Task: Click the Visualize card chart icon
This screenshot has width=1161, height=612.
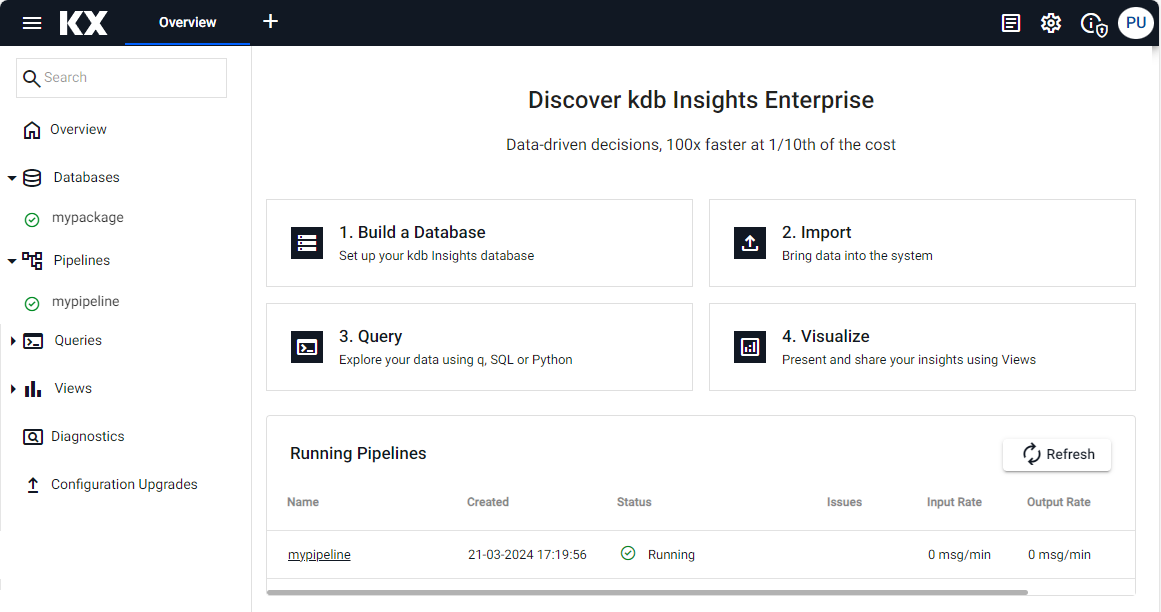Action: click(749, 347)
